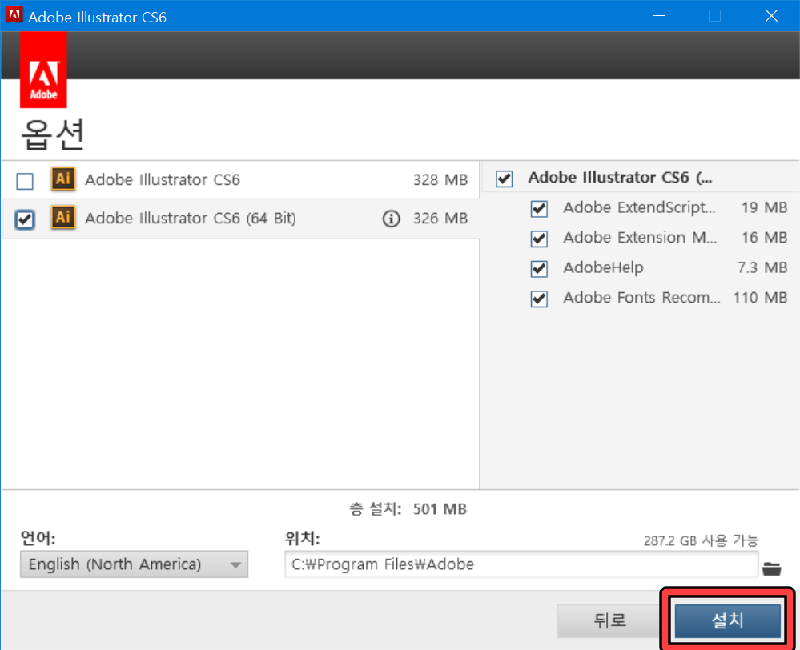Click the 287.2 GB available space text
The image size is (800, 650).
click(x=701, y=541)
